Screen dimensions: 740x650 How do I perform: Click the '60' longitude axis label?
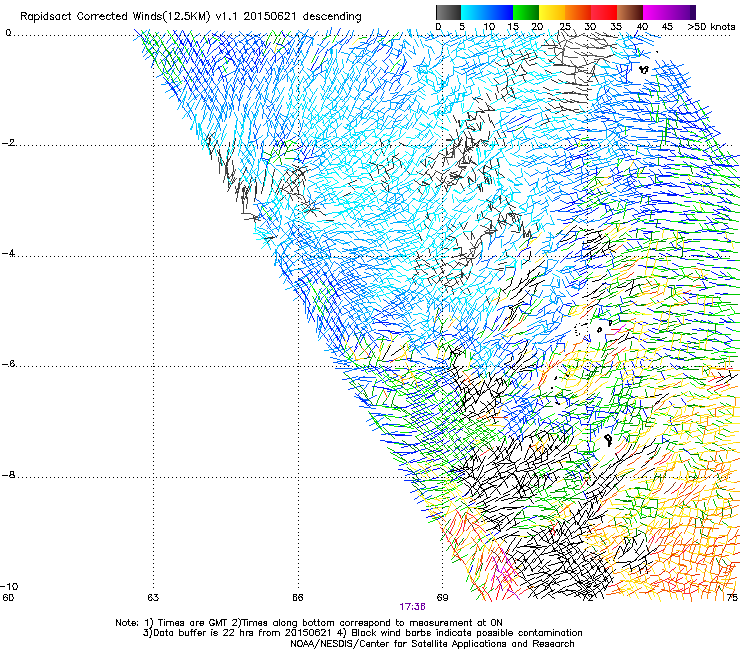(8, 597)
